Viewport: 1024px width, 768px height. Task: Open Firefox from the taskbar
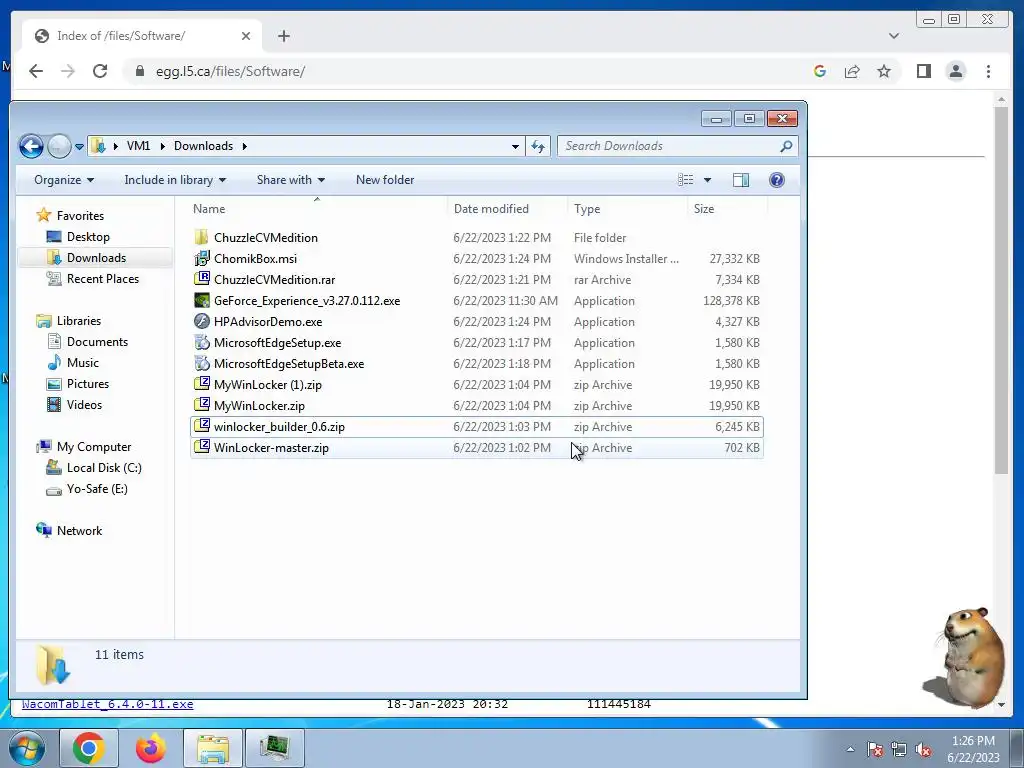pos(150,748)
